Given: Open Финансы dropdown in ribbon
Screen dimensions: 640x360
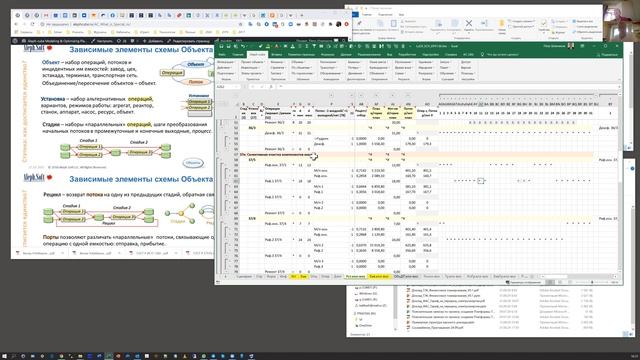Looking at the screenshot, I should (x=277, y=62).
